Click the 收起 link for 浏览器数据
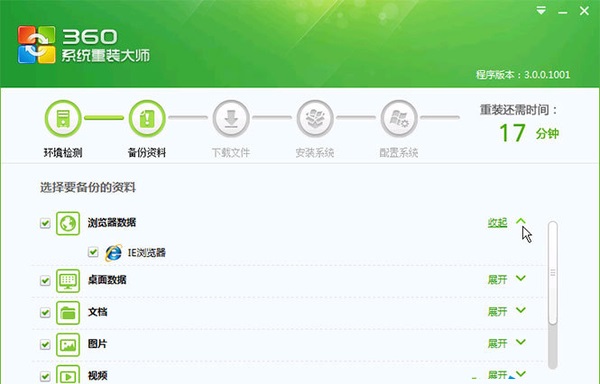The height and width of the screenshot is (384, 600). (x=497, y=223)
